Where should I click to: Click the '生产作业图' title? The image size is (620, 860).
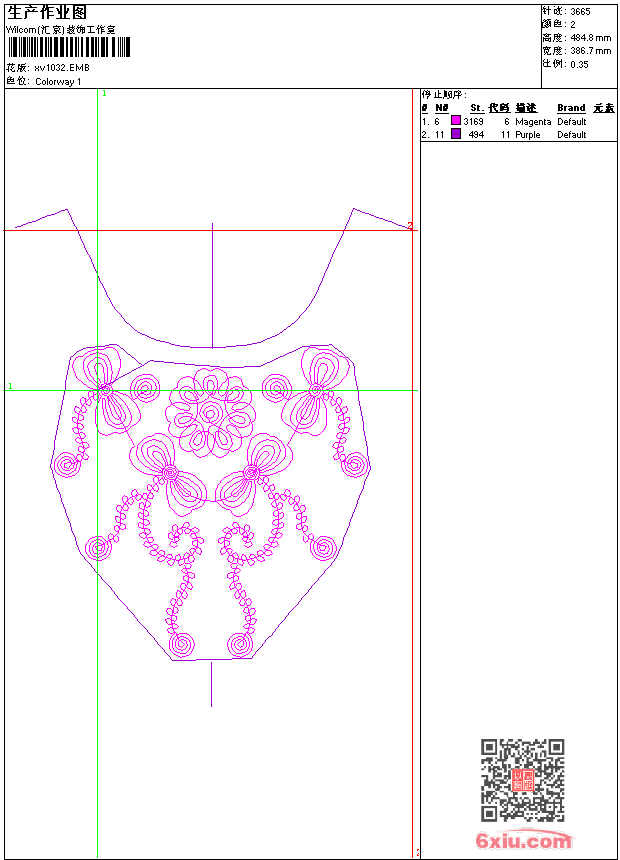[x=47, y=13]
